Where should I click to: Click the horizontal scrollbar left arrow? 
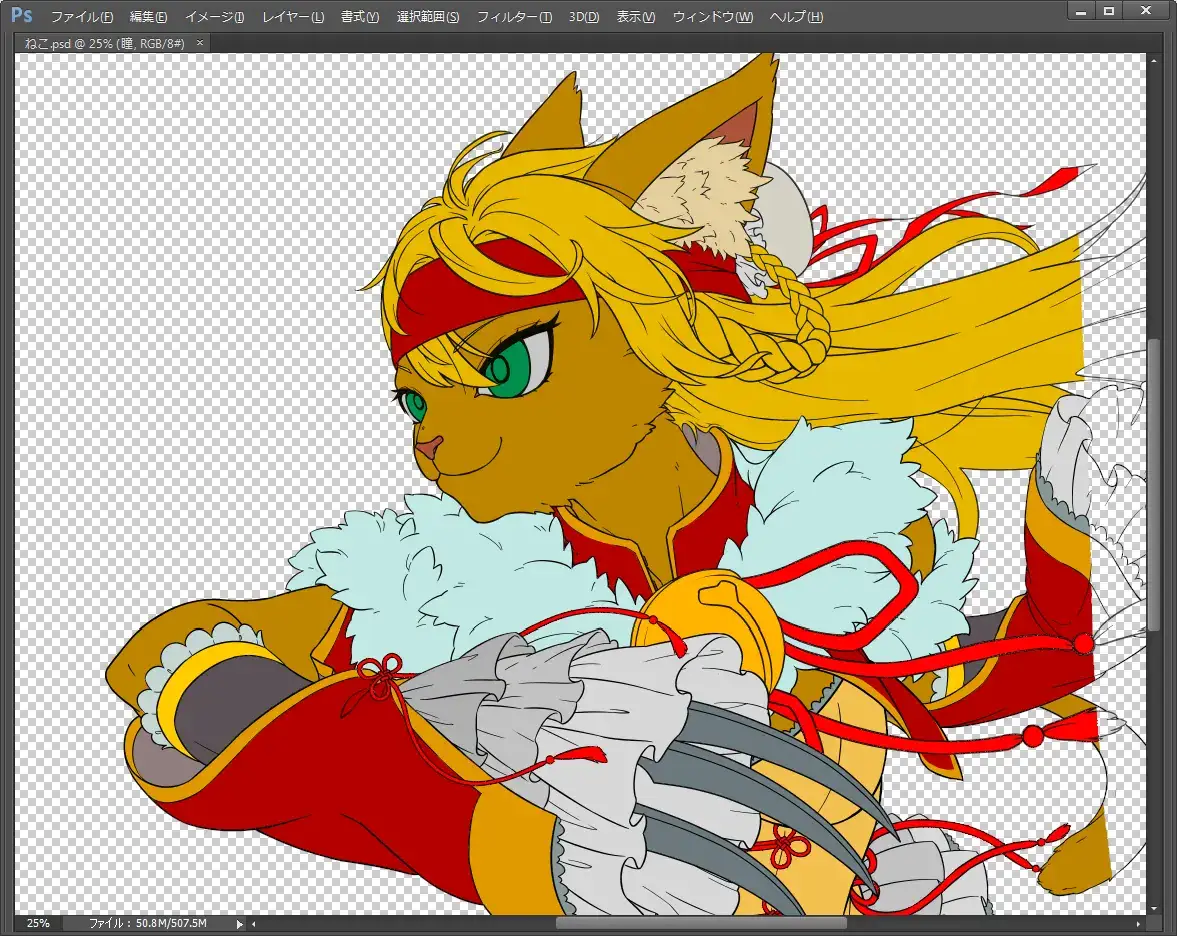pyautogui.click(x=253, y=924)
